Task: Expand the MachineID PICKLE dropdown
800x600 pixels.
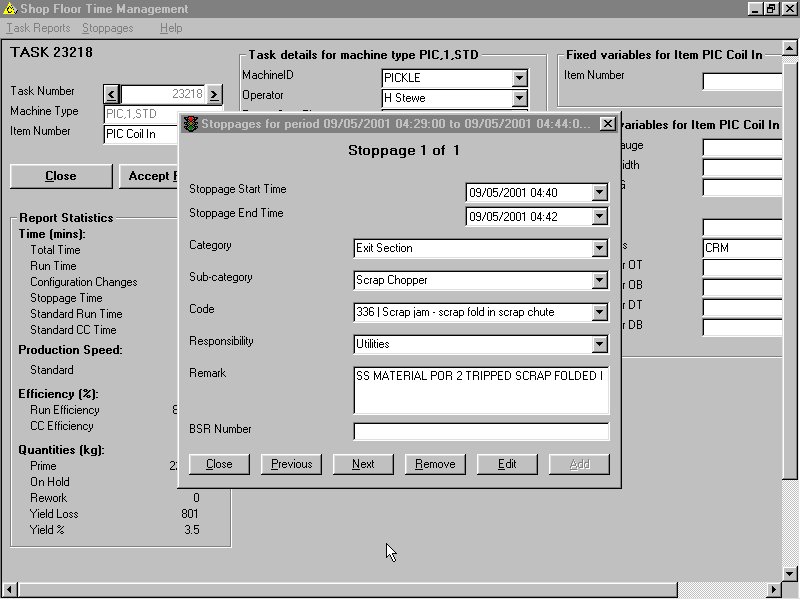Action: (x=519, y=78)
